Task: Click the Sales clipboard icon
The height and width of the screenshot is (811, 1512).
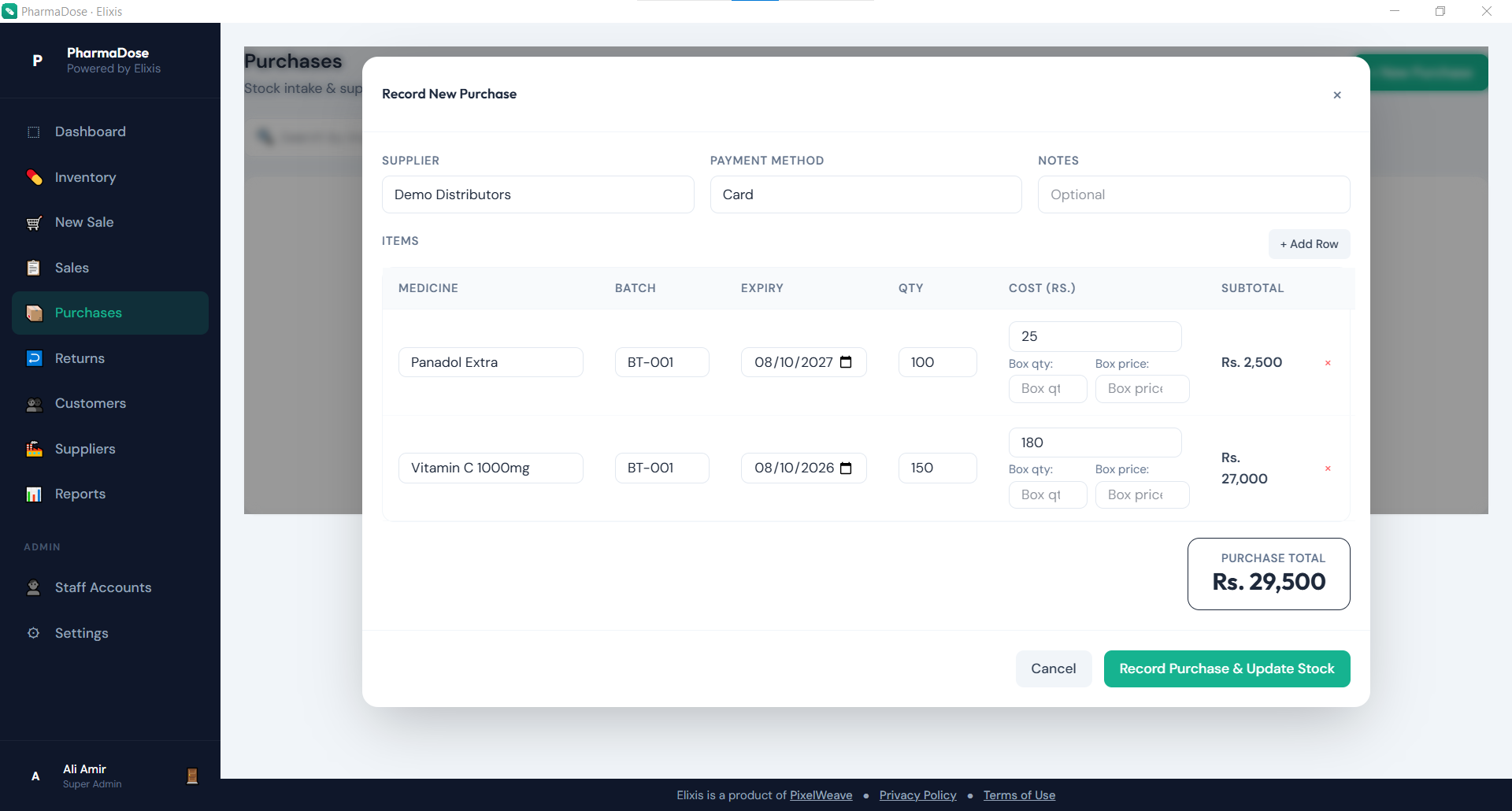Action: [x=34, y=268]
